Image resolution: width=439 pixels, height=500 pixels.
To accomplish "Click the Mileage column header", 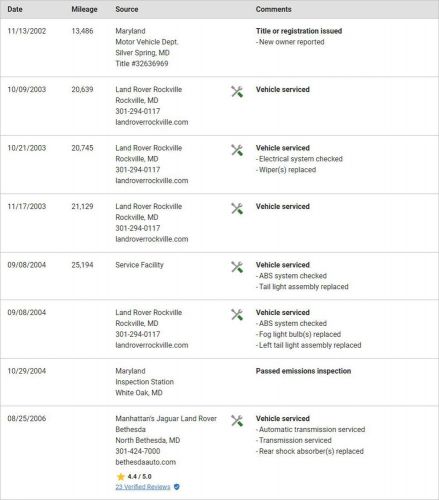I will tap(84, 9).
